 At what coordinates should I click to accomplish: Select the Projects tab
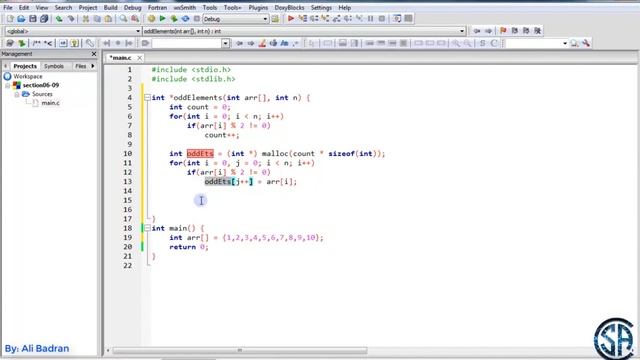coord(25,66)
